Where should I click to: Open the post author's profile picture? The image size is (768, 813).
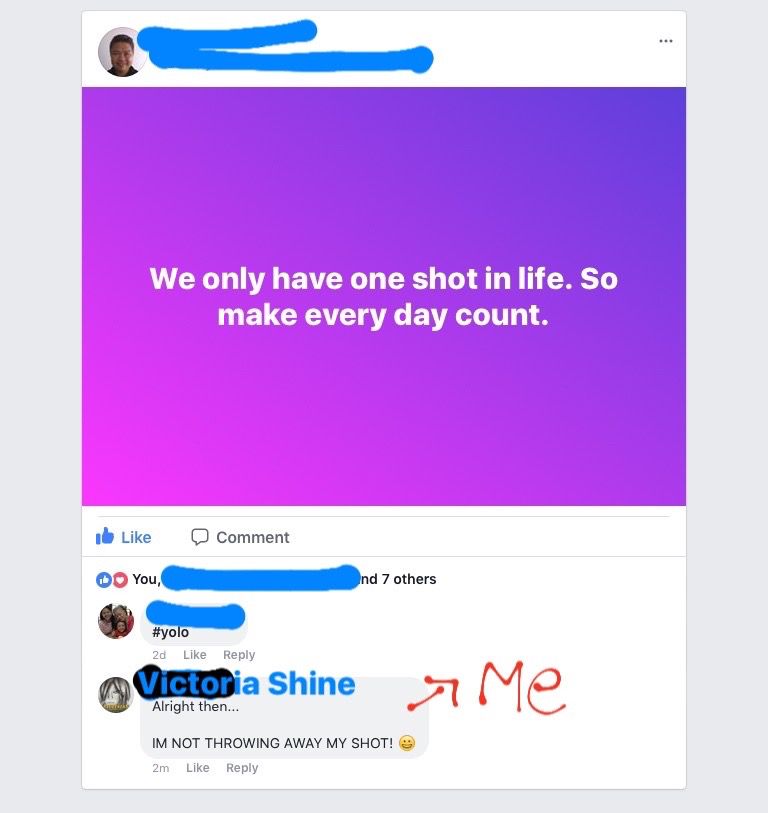122,52
